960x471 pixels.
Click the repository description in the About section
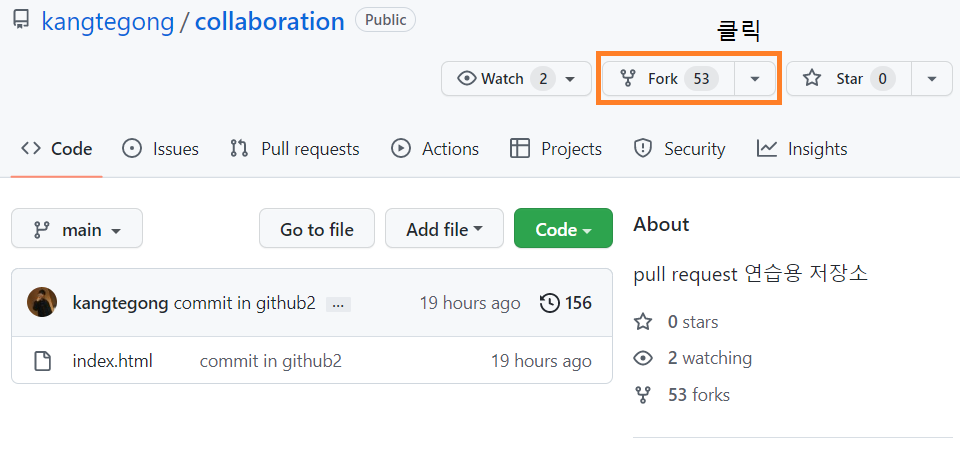751,274
